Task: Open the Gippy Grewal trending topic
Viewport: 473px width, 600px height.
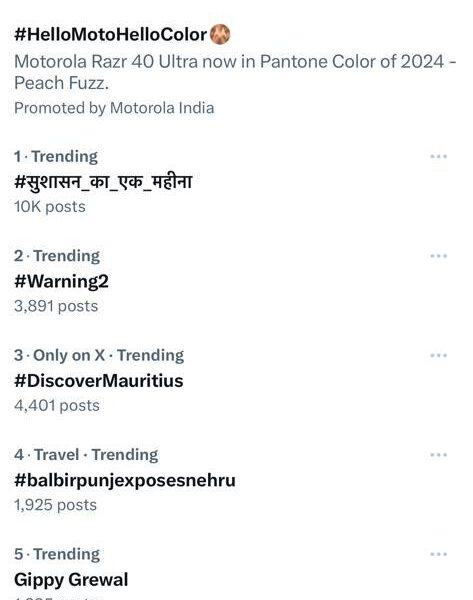Action: point(71,580)
